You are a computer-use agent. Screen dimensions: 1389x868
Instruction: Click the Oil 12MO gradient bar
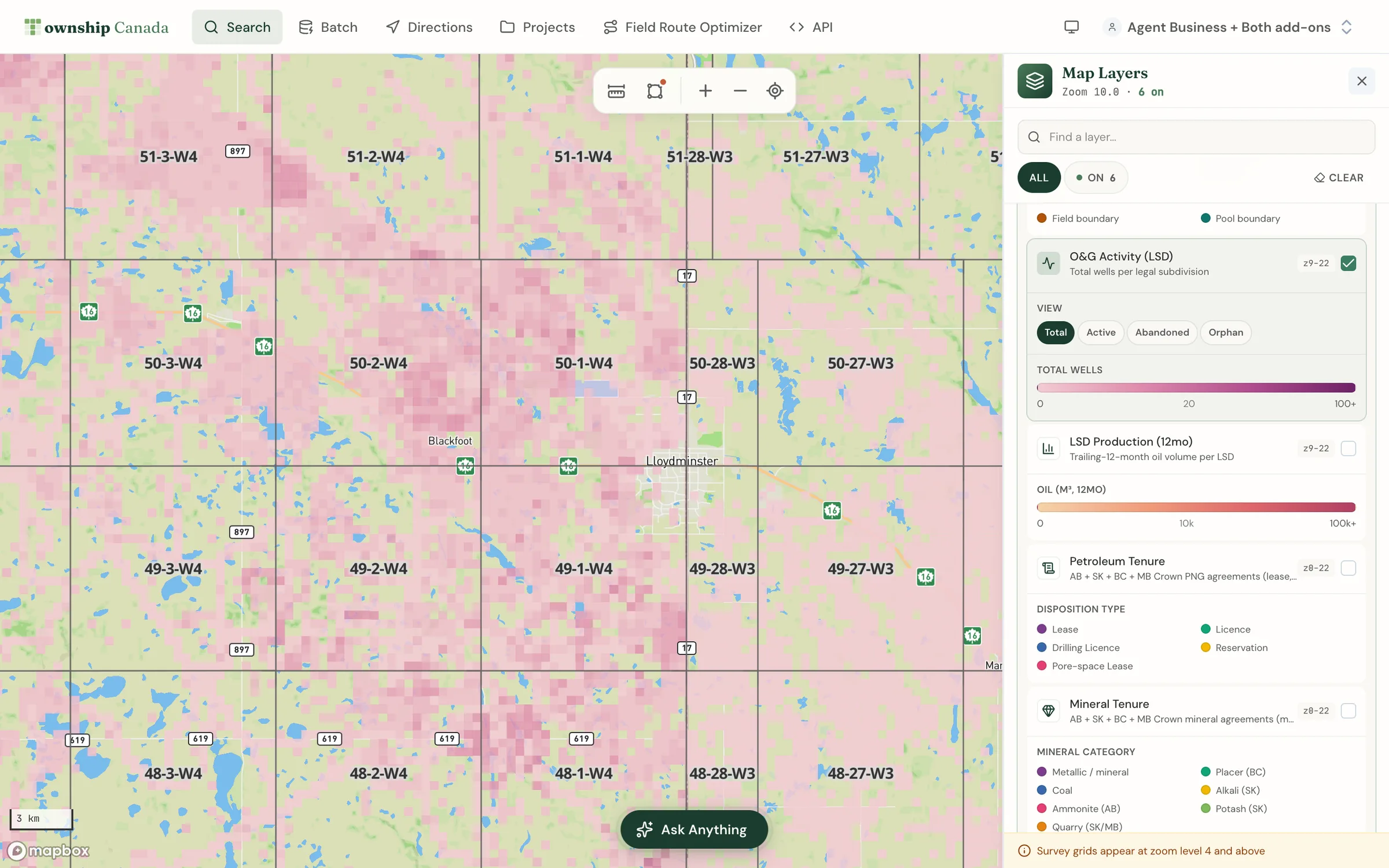pos(1196,507)
